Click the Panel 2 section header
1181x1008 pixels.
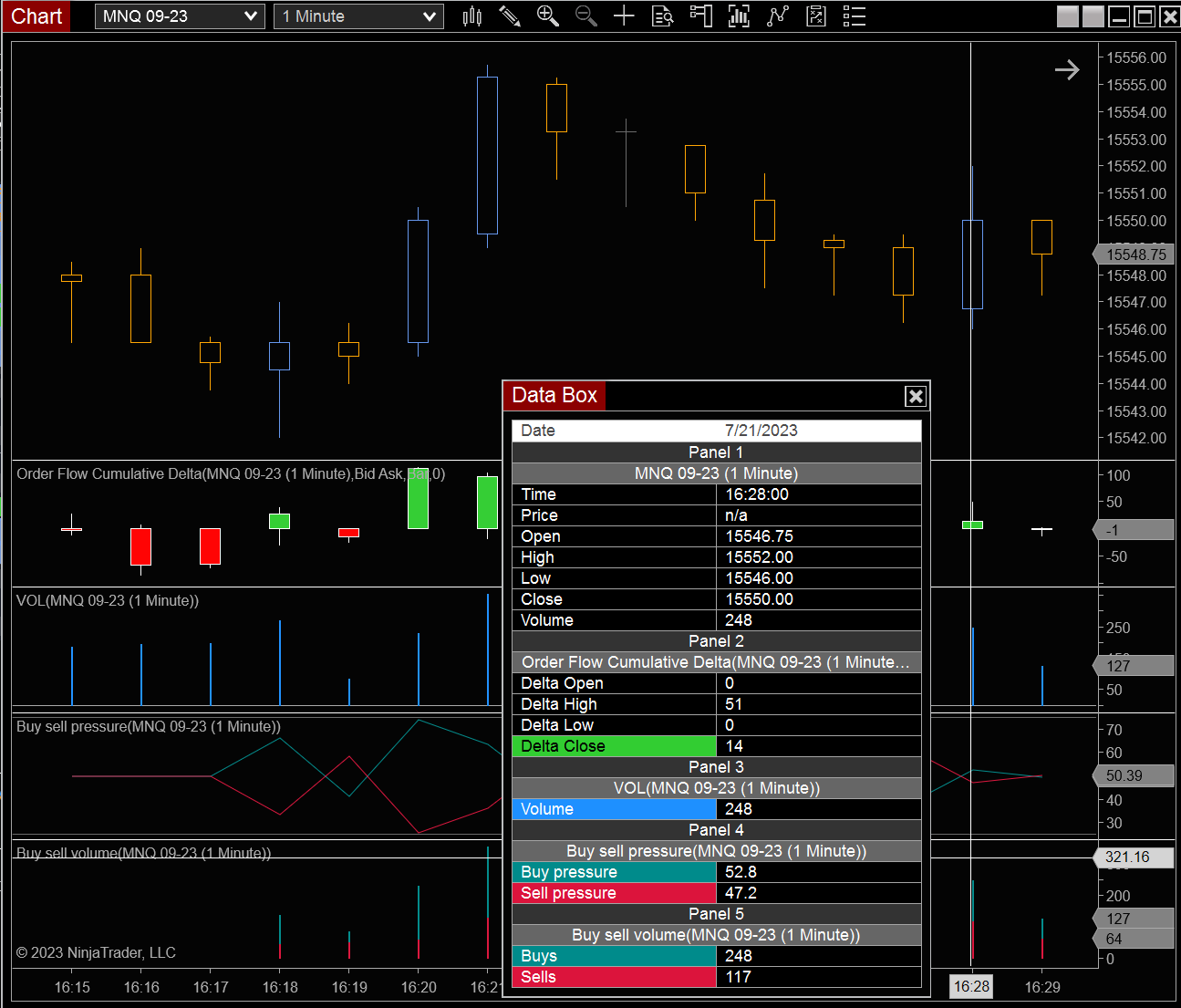715,641
